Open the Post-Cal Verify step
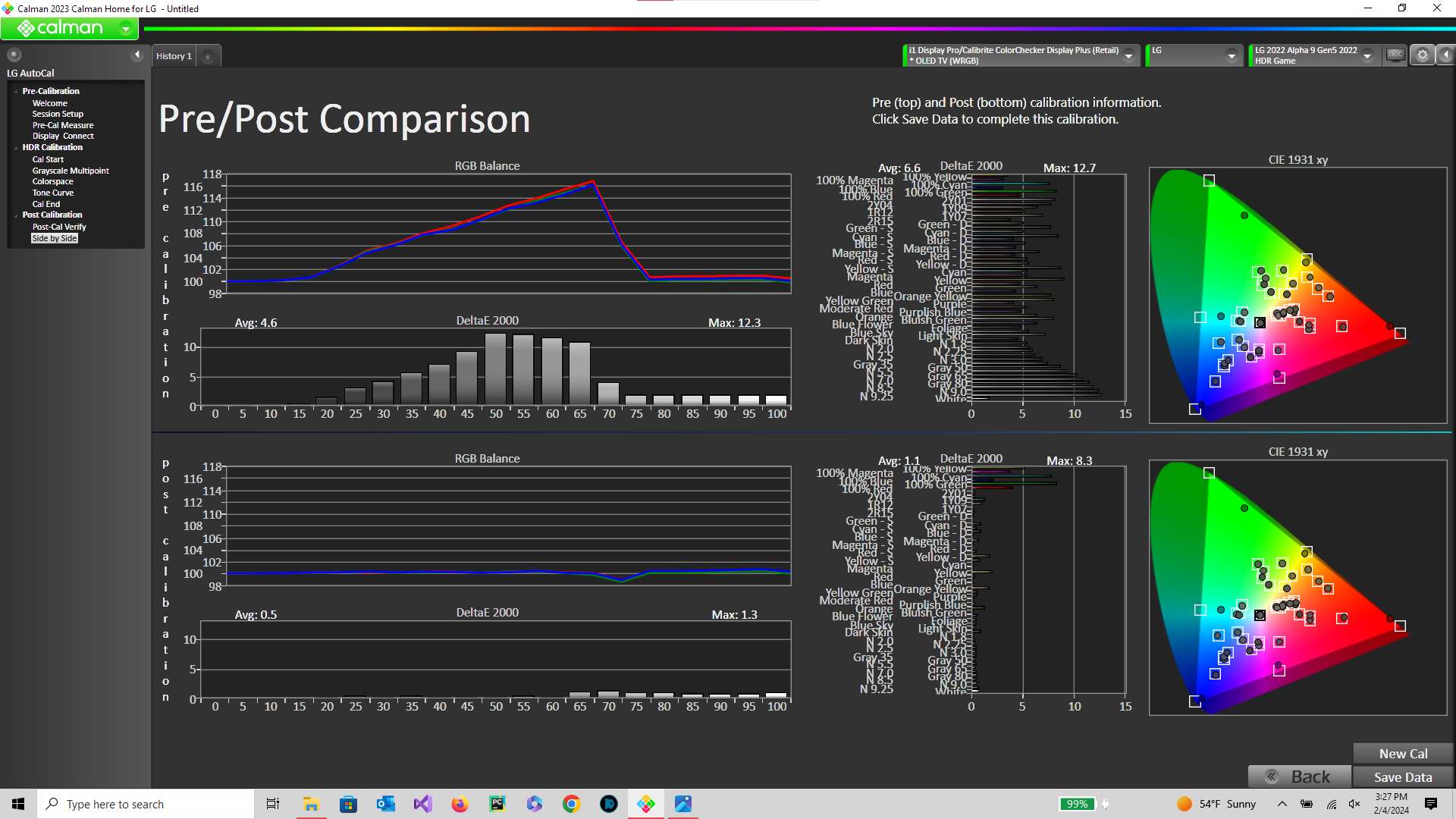This screenshot has width=1456, height=819. pyautogui.click(x=59, y=227)
